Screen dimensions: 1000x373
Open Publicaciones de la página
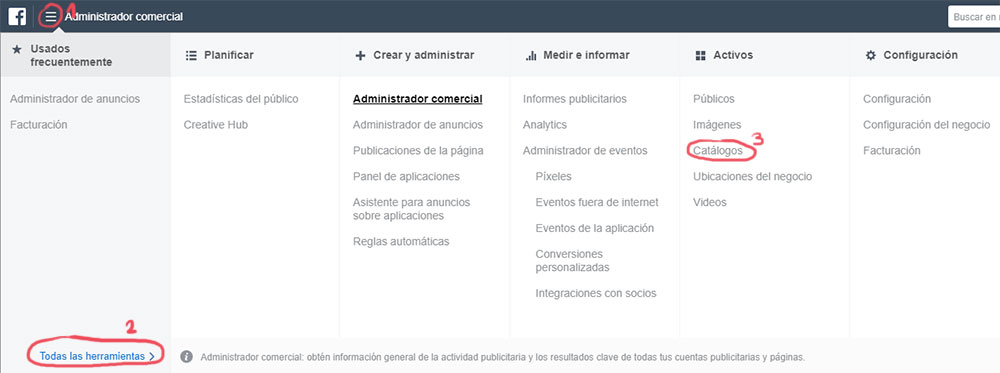click(x=418, y=150)
